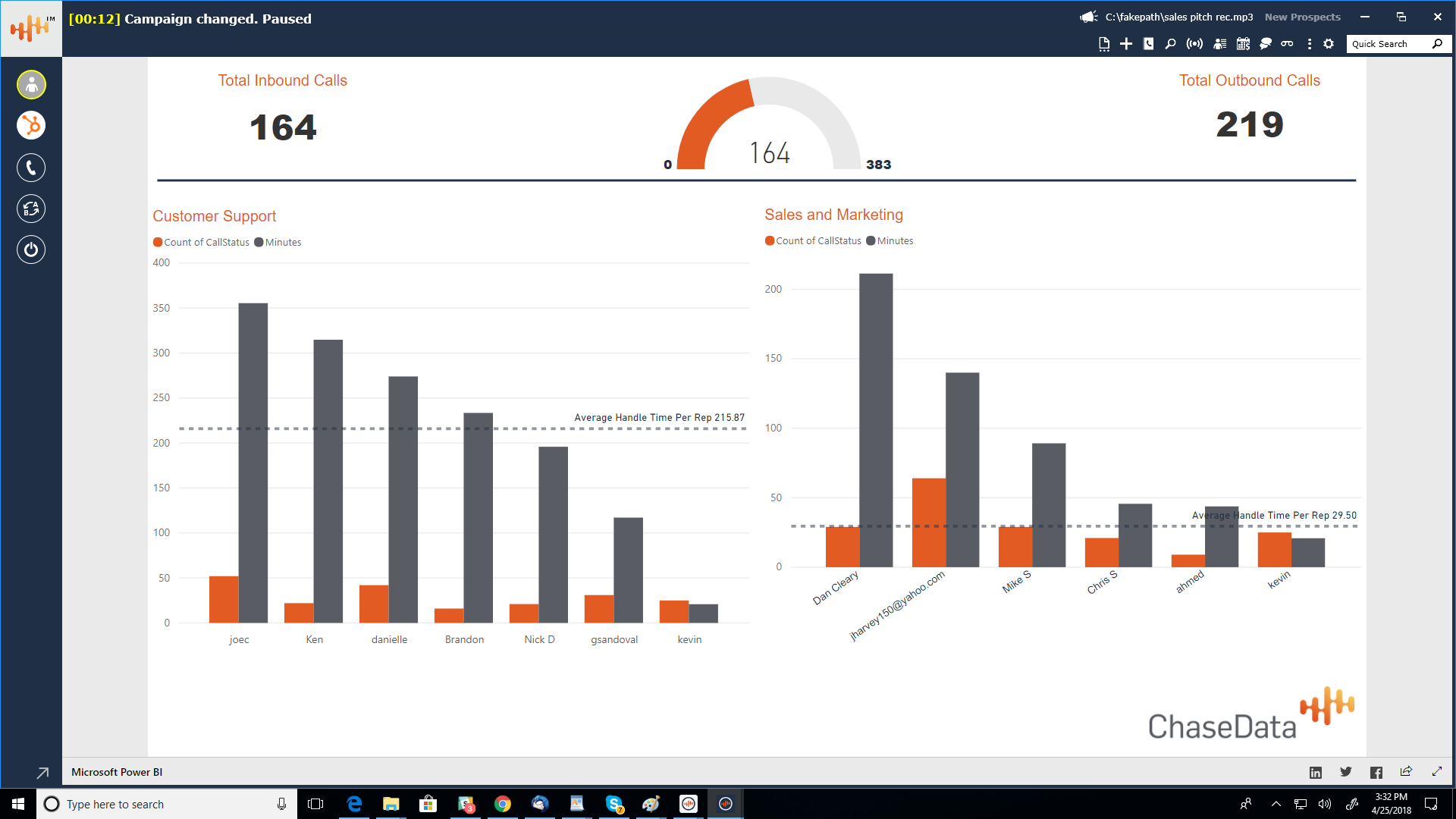1456x819 pixels.
Task: Toggle Minutes legend in Sales and Marketing
Action: click(890, 241)
